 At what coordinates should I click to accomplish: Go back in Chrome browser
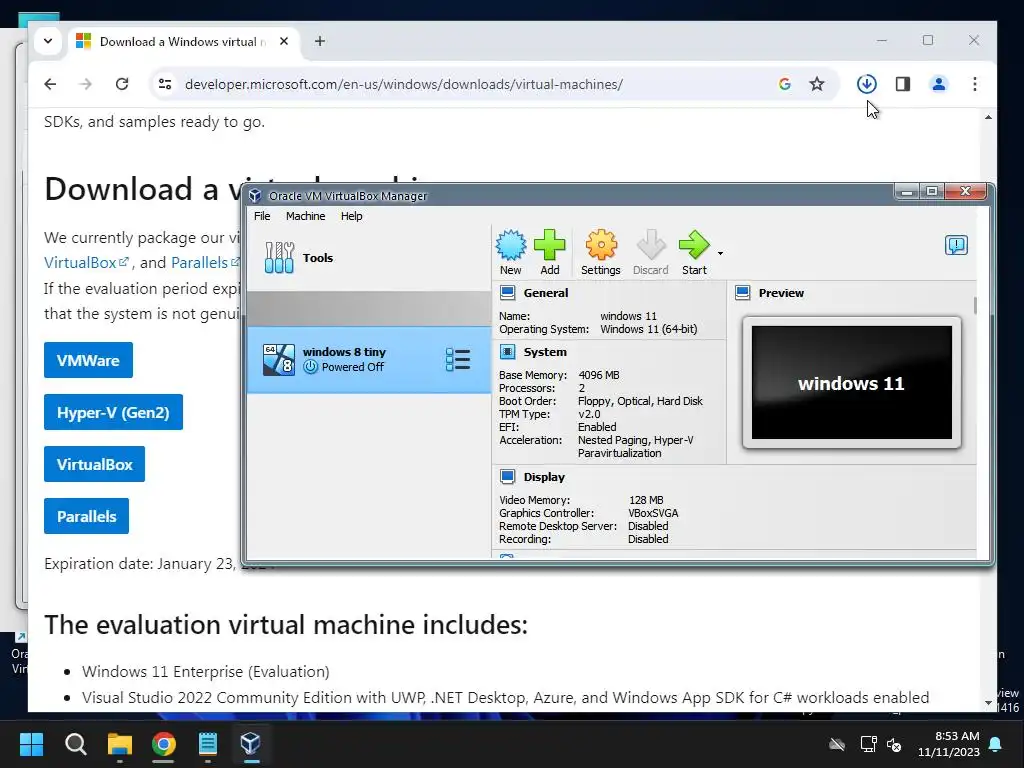[x=50, y=84]
